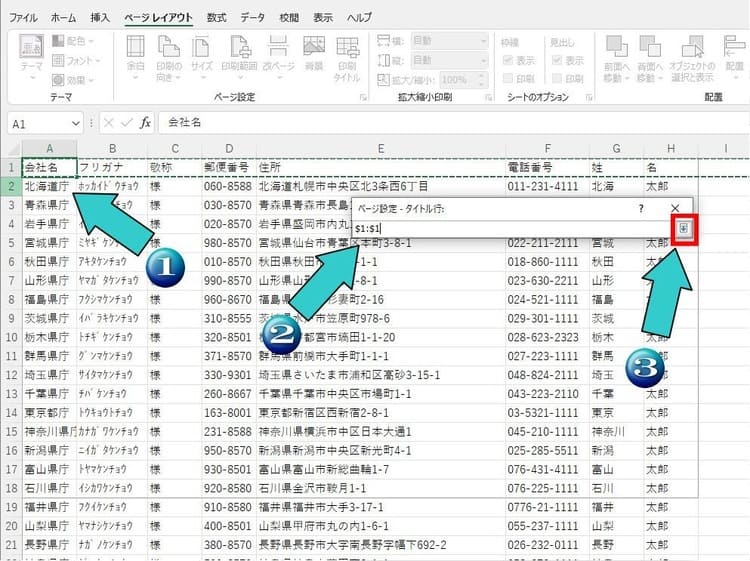The width and height of the screenshot is (750, 561).
Task: Click the $1:$1 title row input field
Action: pyautogui.click(x=513, y=230)
